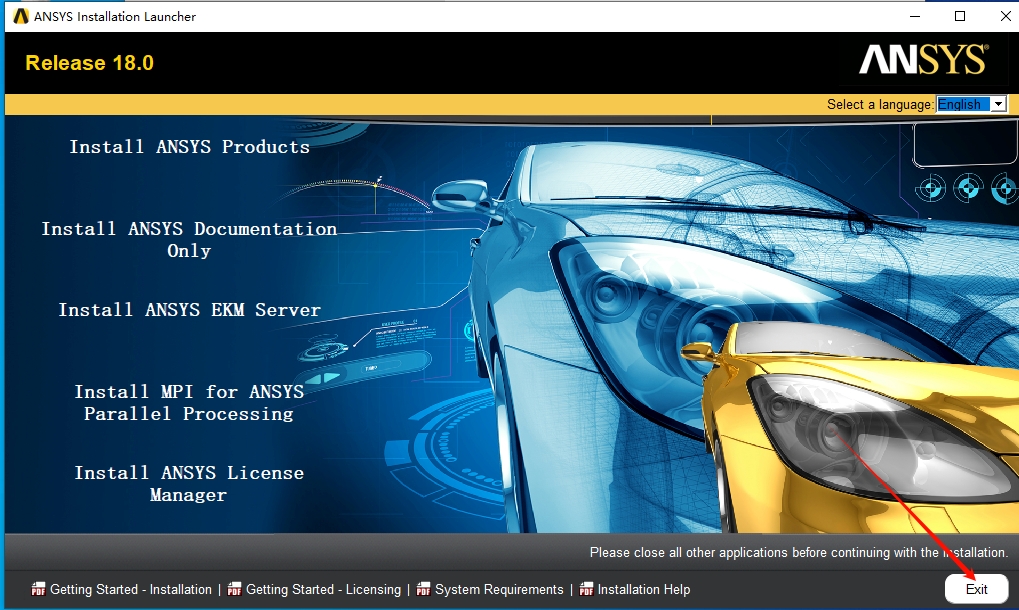Maximize the ANSYS Installation Launcher window
1019x610 pixels.
pyautogui.click(x=958, y=16)
